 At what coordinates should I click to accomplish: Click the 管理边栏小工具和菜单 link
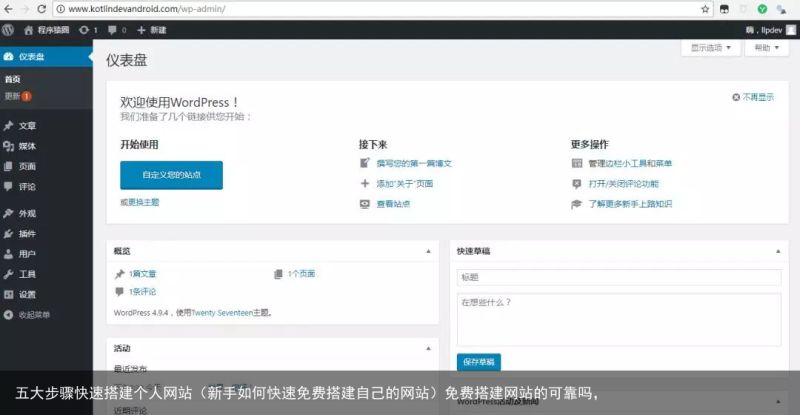coord(630,163)
